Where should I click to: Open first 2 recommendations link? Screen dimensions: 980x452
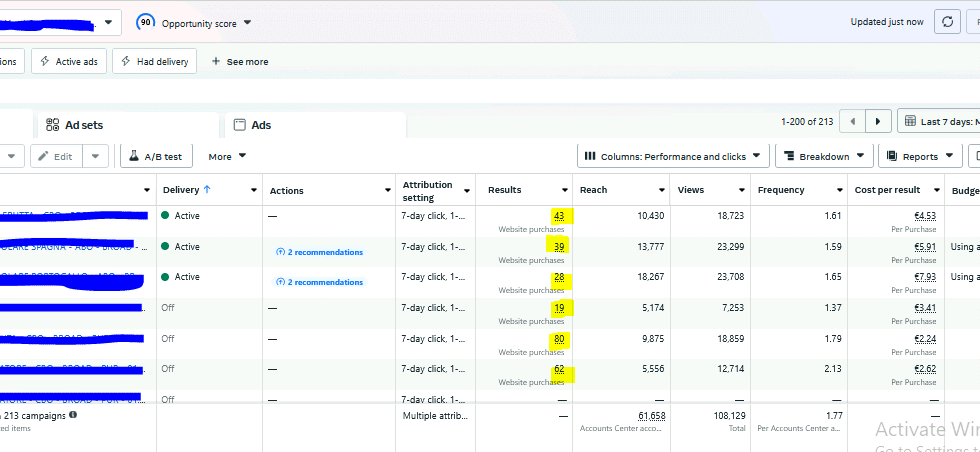pos(320,252)
